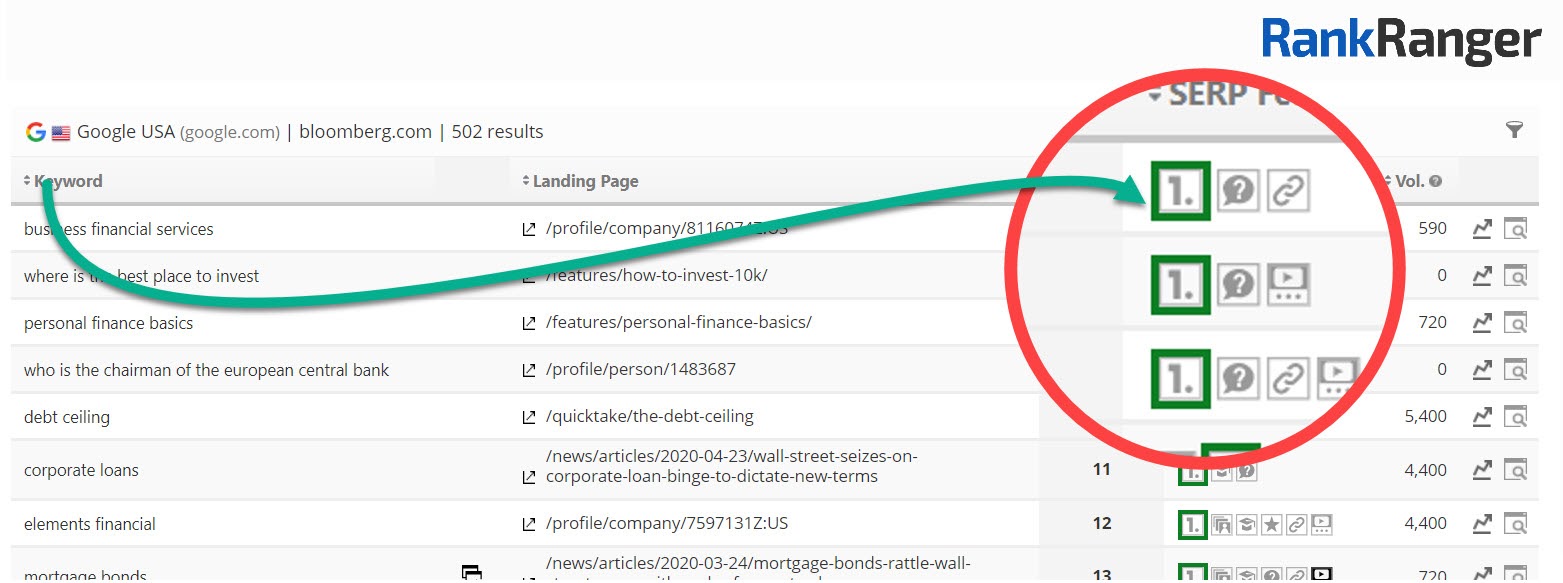The height and width of the screenshot is (583, 1563).
Task: Open the table filter funnel icon
Action: click(x=1514, y=130)
